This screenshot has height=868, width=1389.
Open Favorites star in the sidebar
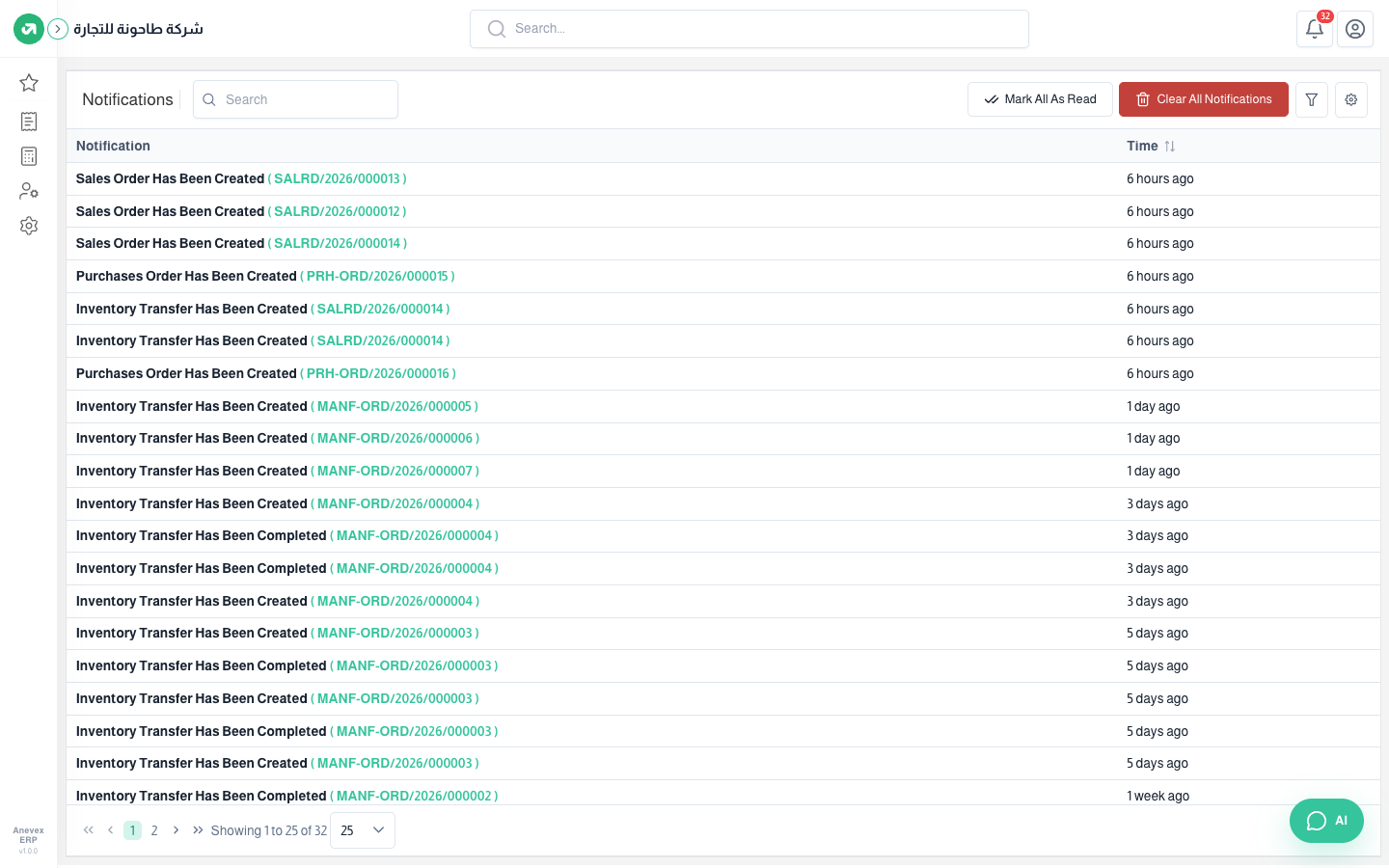(x=29, y=83)
